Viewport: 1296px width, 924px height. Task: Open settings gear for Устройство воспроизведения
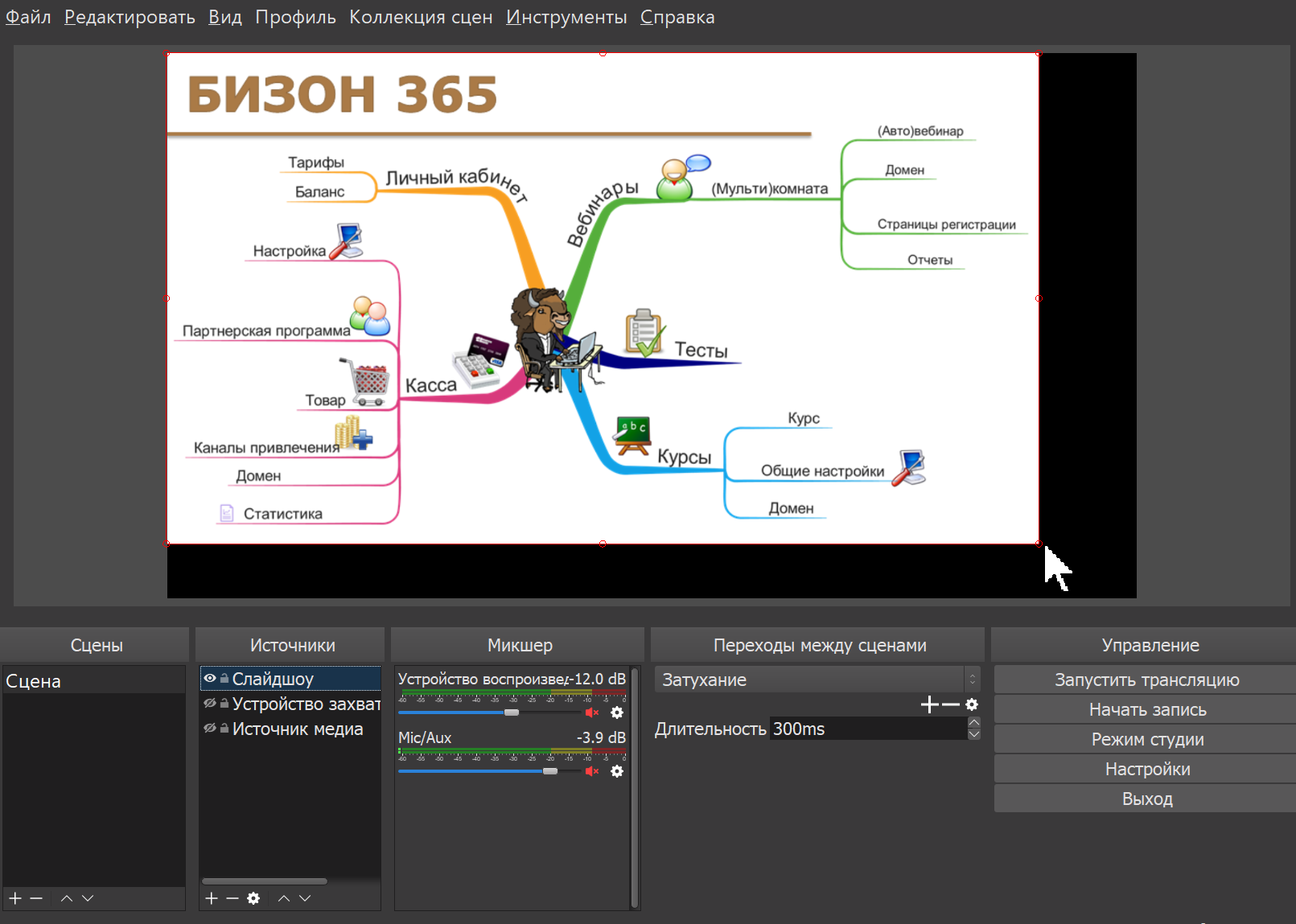tap(617, 713)
